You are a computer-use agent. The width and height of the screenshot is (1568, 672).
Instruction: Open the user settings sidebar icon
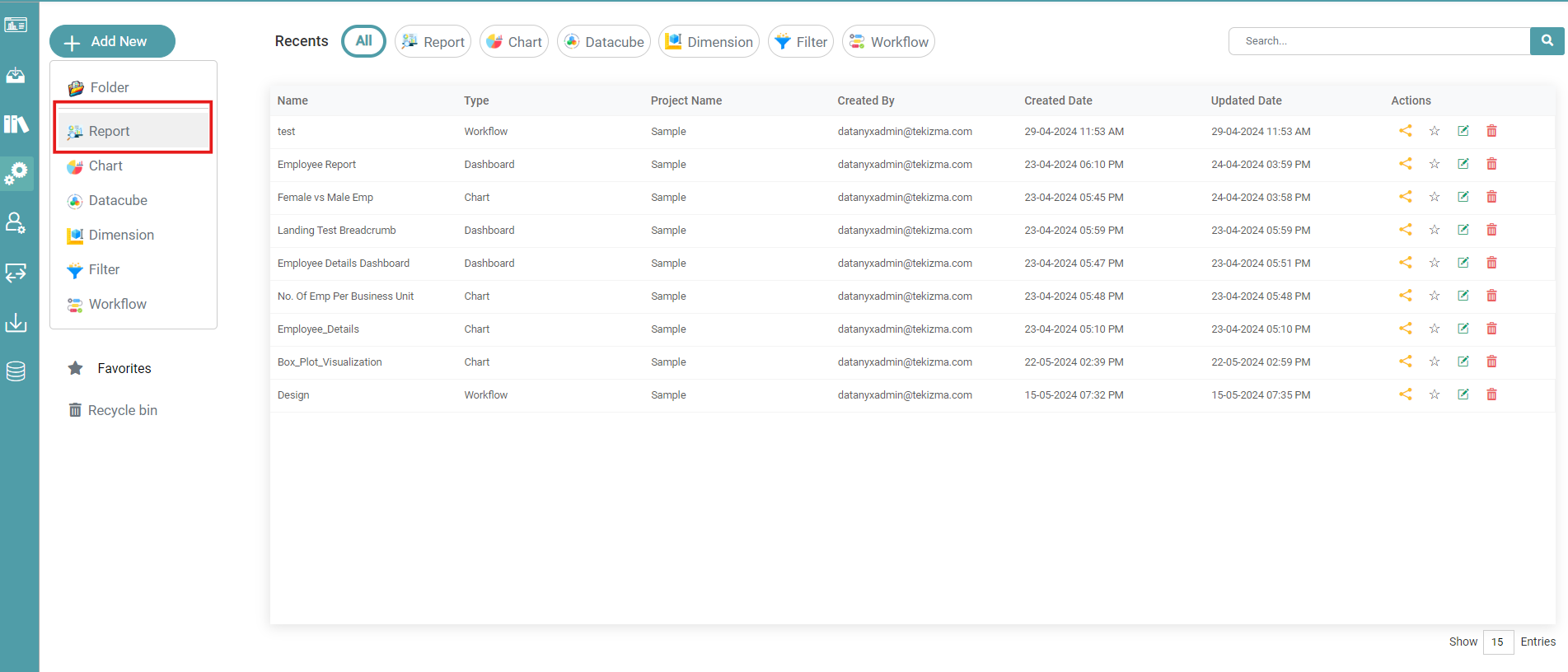pyautogui.click(x=16, y=223)
